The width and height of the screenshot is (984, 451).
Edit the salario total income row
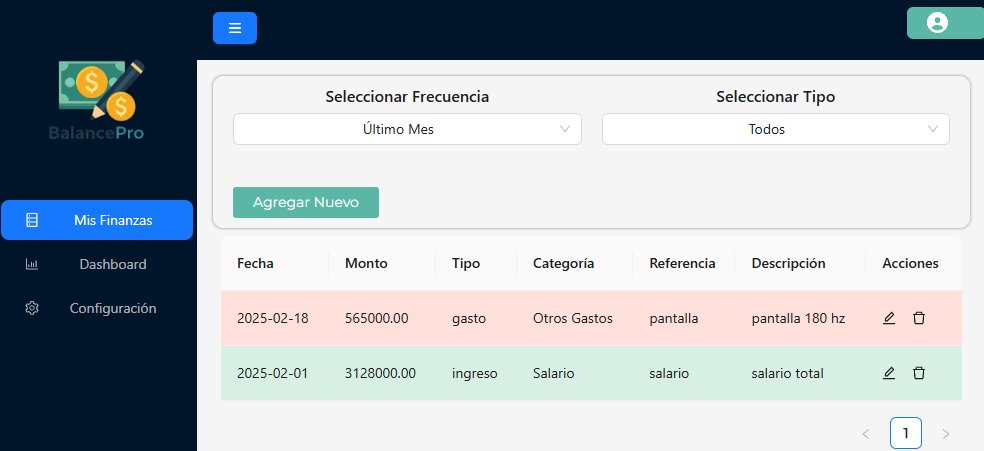[x=889, y=373]
